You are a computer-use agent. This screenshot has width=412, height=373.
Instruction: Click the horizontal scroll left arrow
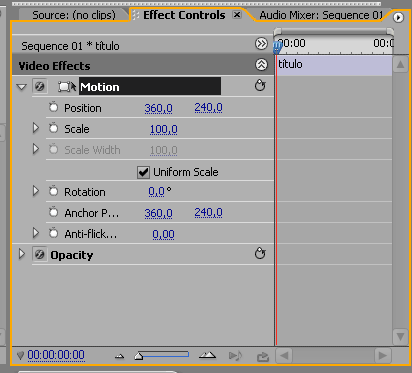284,355
